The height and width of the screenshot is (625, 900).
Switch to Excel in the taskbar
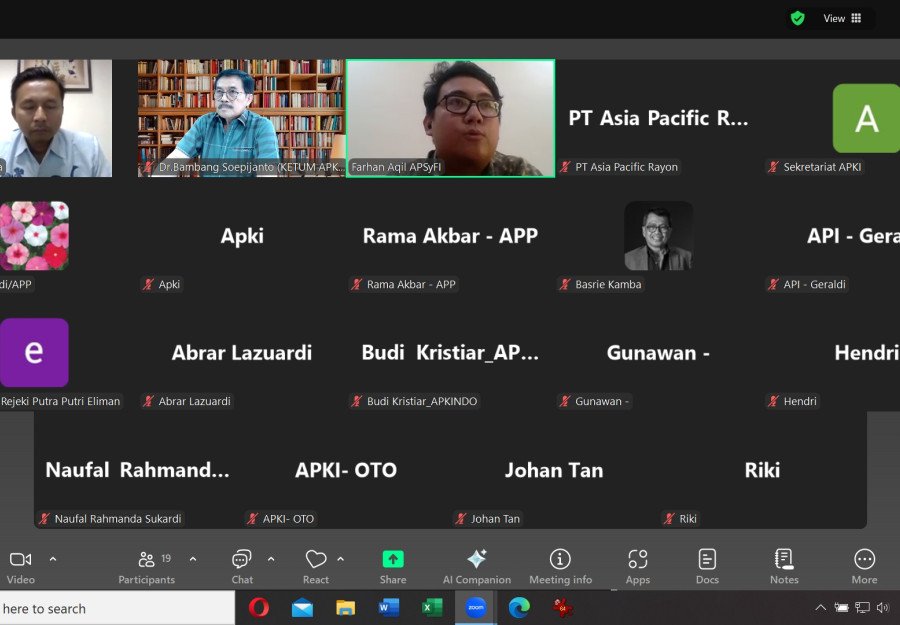coord(432,607)
